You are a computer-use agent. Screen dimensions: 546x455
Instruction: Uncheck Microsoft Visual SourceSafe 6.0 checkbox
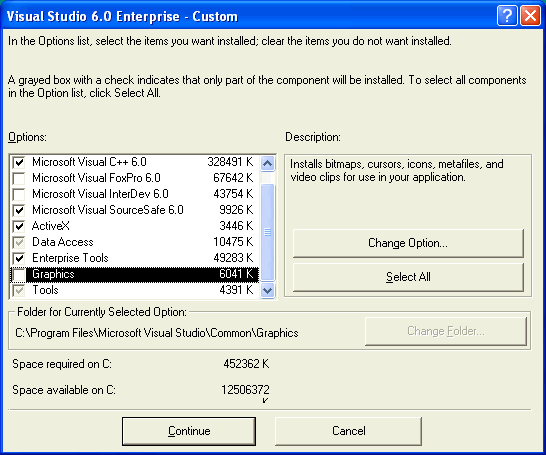(19, 210)
